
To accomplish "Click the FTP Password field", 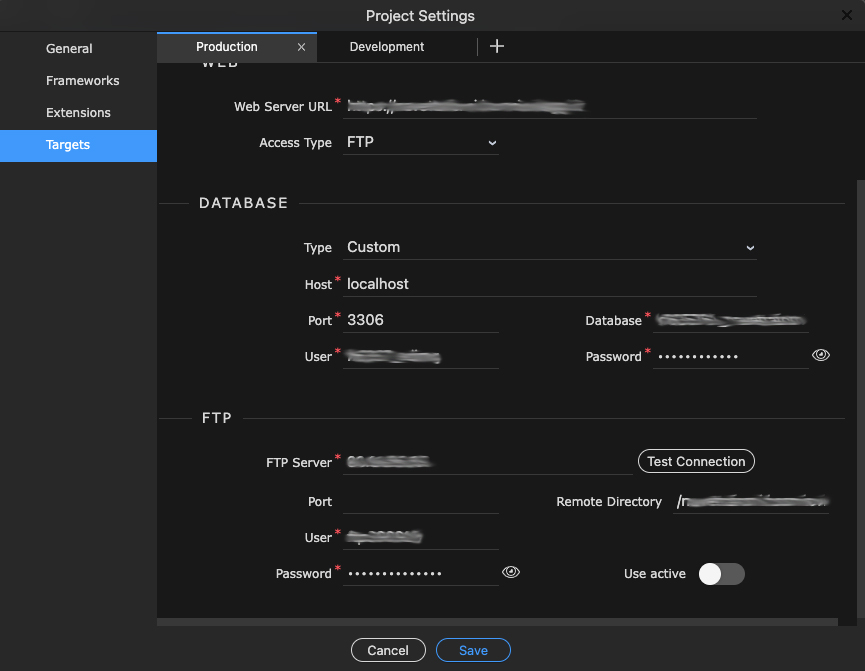I will (x=421, y=573).
